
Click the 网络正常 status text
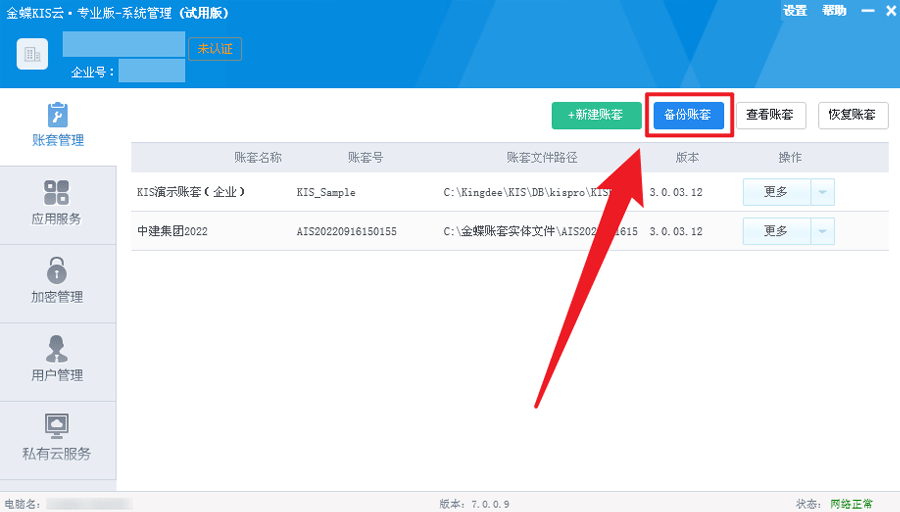point(851,504)
